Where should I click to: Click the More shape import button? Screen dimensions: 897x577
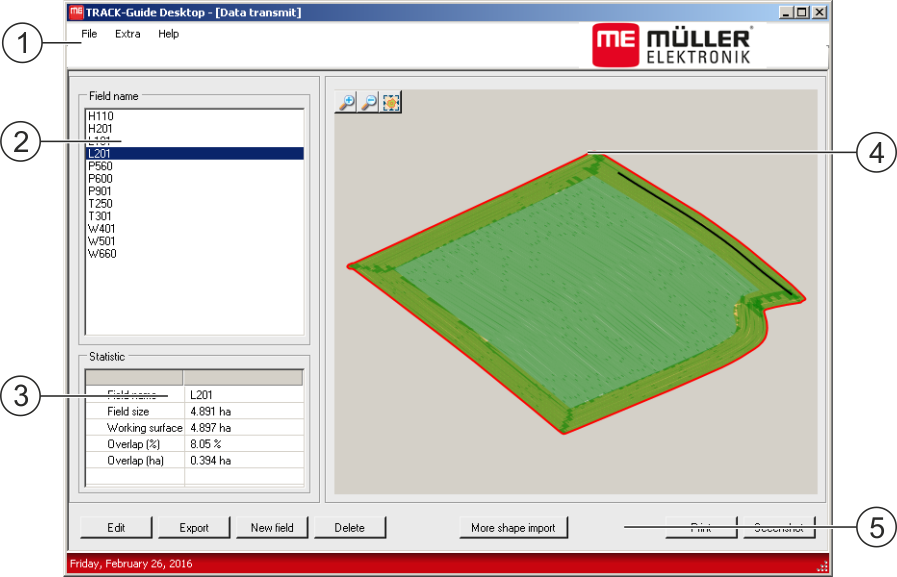[513, 528]
